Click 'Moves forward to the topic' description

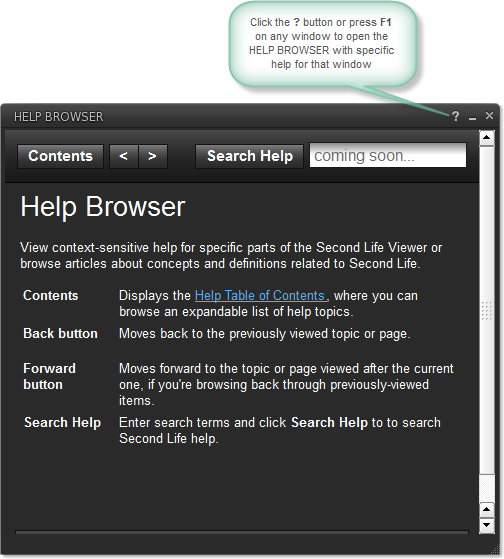click(x=286, y=385)
